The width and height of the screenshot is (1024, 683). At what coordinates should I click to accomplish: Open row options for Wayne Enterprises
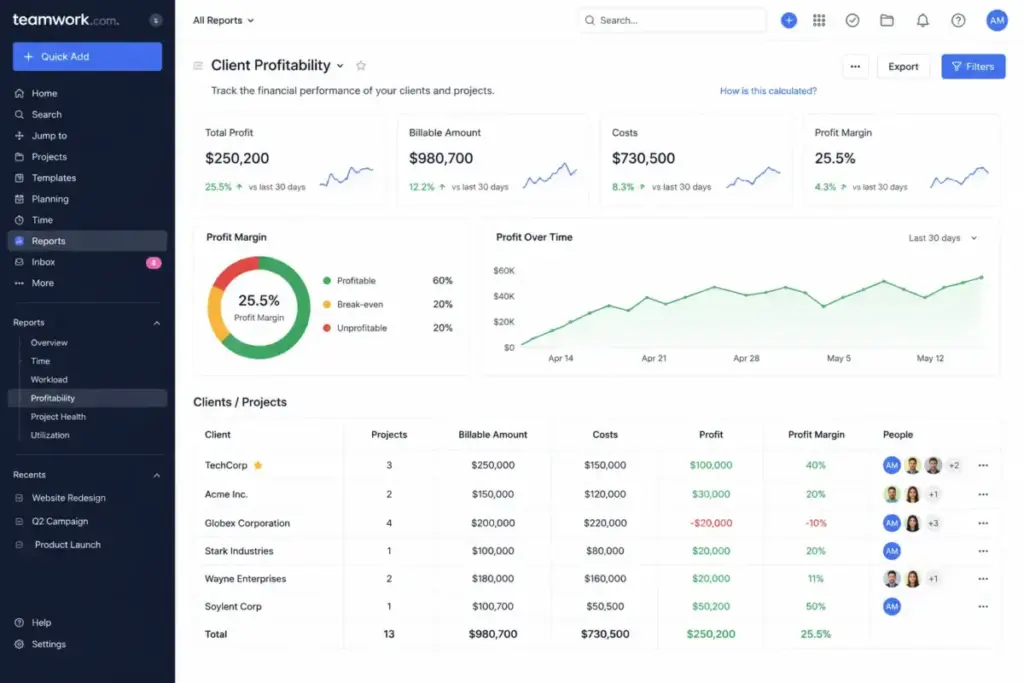click(983, 579)
